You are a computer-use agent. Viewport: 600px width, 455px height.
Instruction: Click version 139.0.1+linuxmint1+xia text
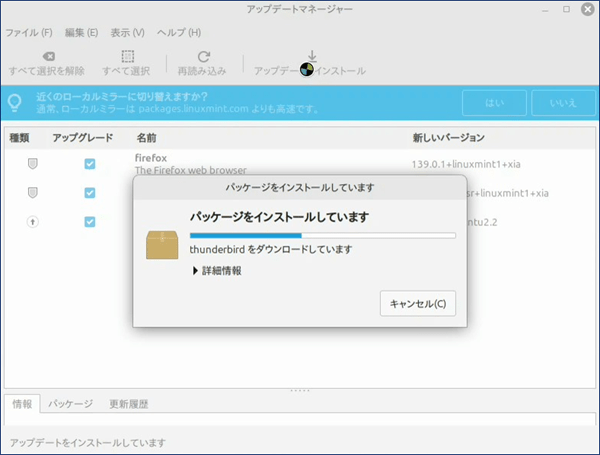[466, 164]
